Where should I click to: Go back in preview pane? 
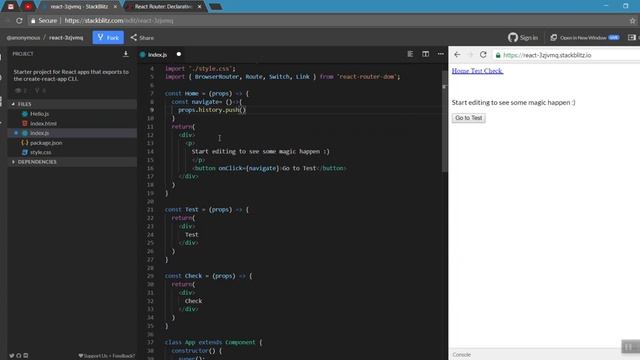coord(457,55)
